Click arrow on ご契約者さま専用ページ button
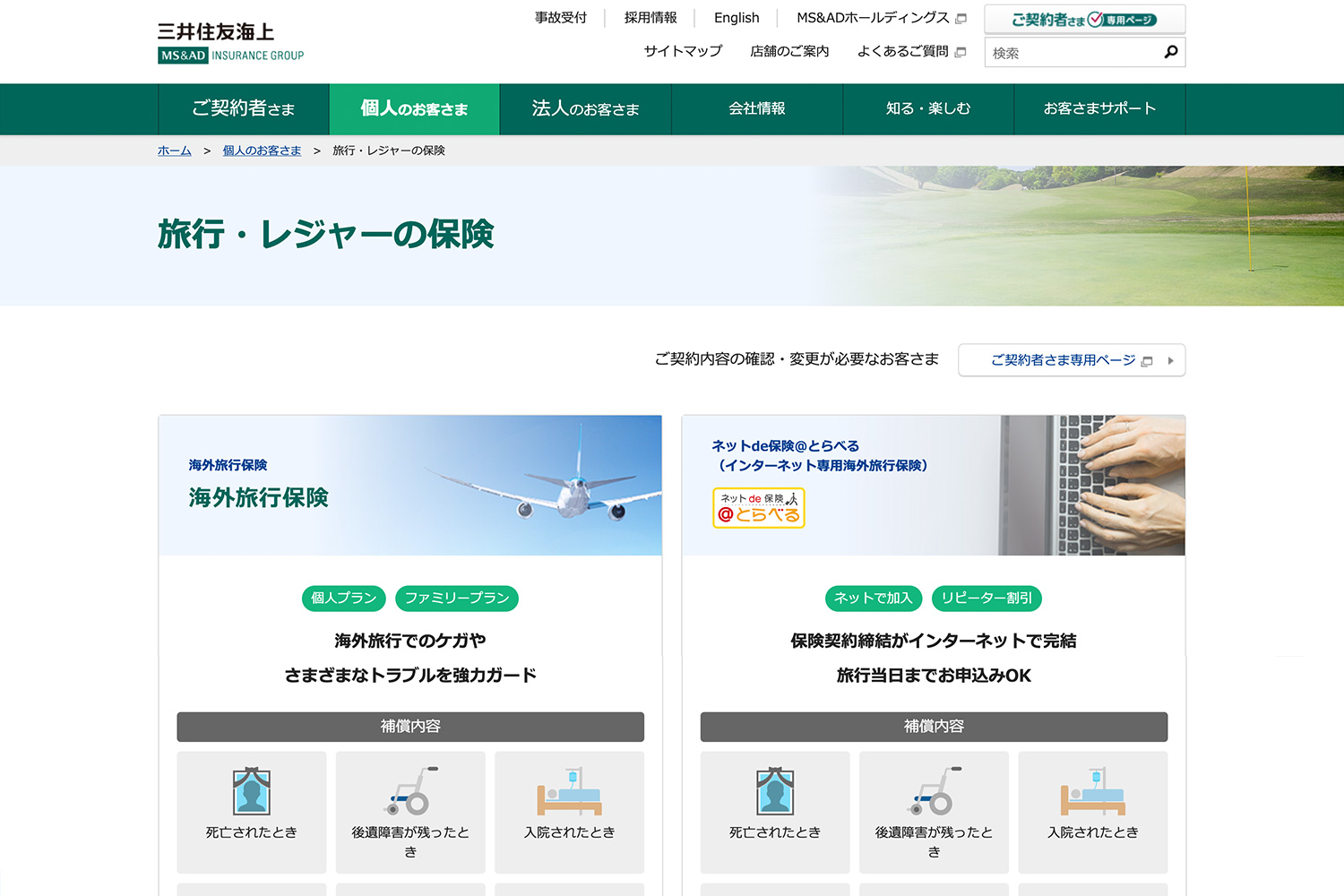The height and width of the screenshot is (896, 1344). coord(1170,360)
